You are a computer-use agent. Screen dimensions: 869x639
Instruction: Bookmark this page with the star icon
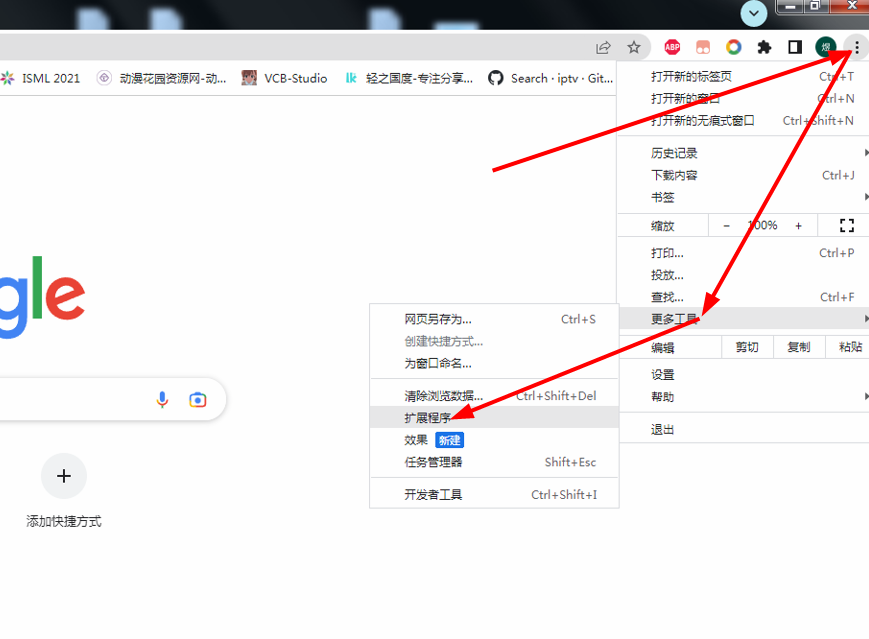(x=634, y=47)
